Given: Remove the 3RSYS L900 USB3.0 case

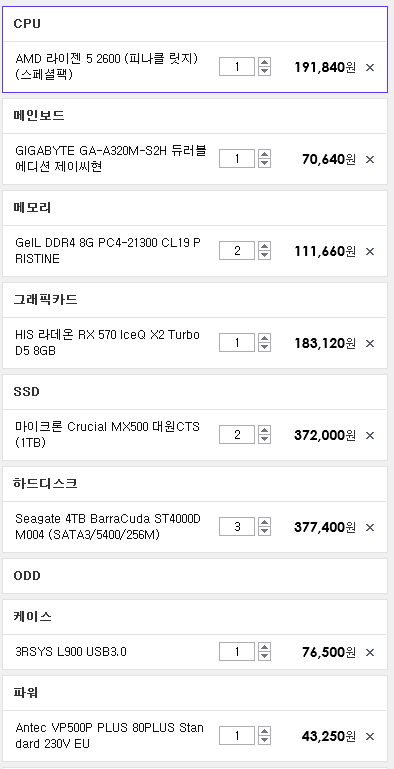Looking at the screenshot, I should point(370,652).
